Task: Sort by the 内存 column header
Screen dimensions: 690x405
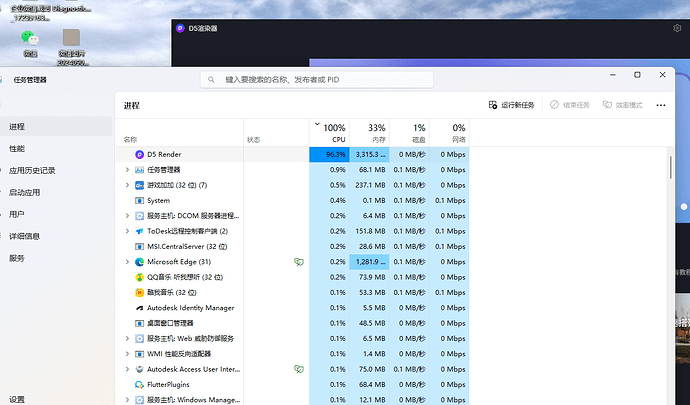Action: (x=370, y=133)
